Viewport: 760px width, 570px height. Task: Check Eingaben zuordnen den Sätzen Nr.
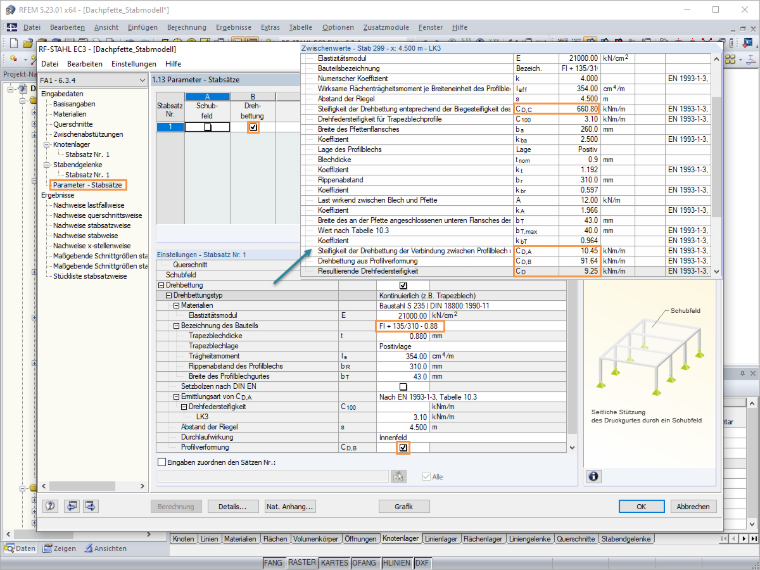point(161,462)
